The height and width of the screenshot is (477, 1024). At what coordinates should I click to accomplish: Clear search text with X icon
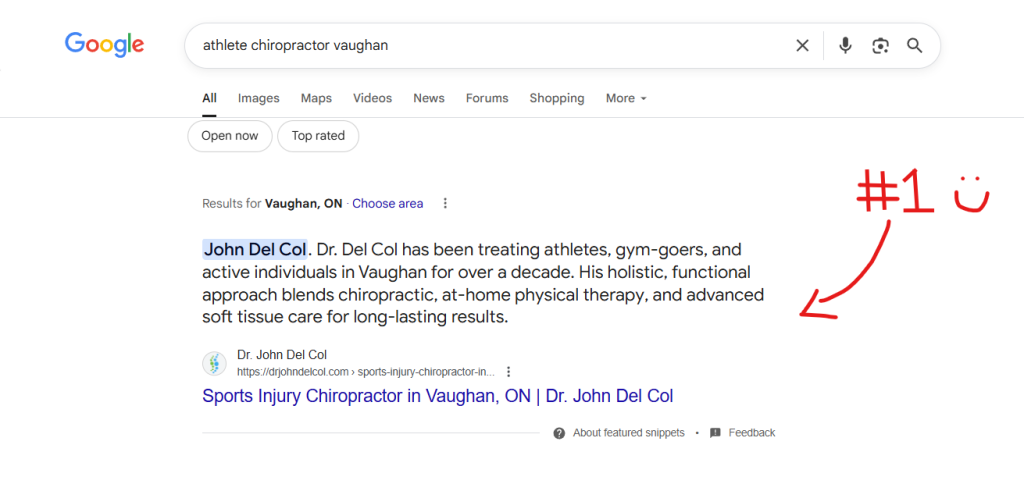802,45
